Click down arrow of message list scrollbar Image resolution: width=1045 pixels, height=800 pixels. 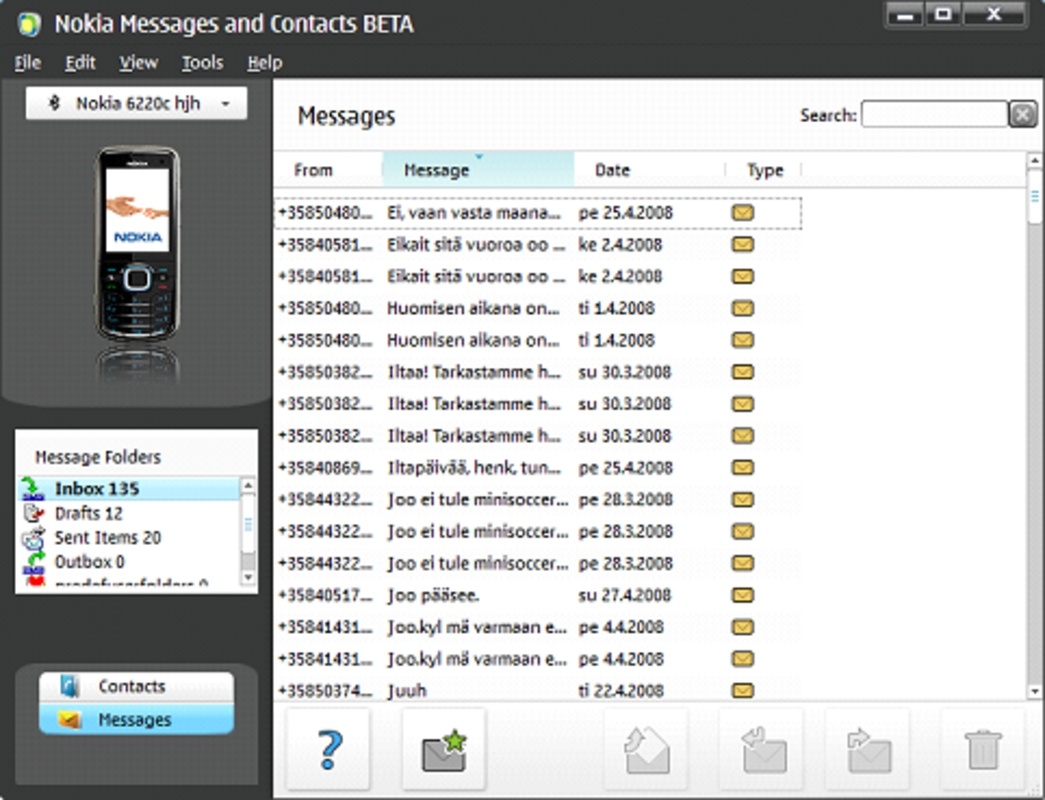pyautogui.click(x=1034, y=691)
